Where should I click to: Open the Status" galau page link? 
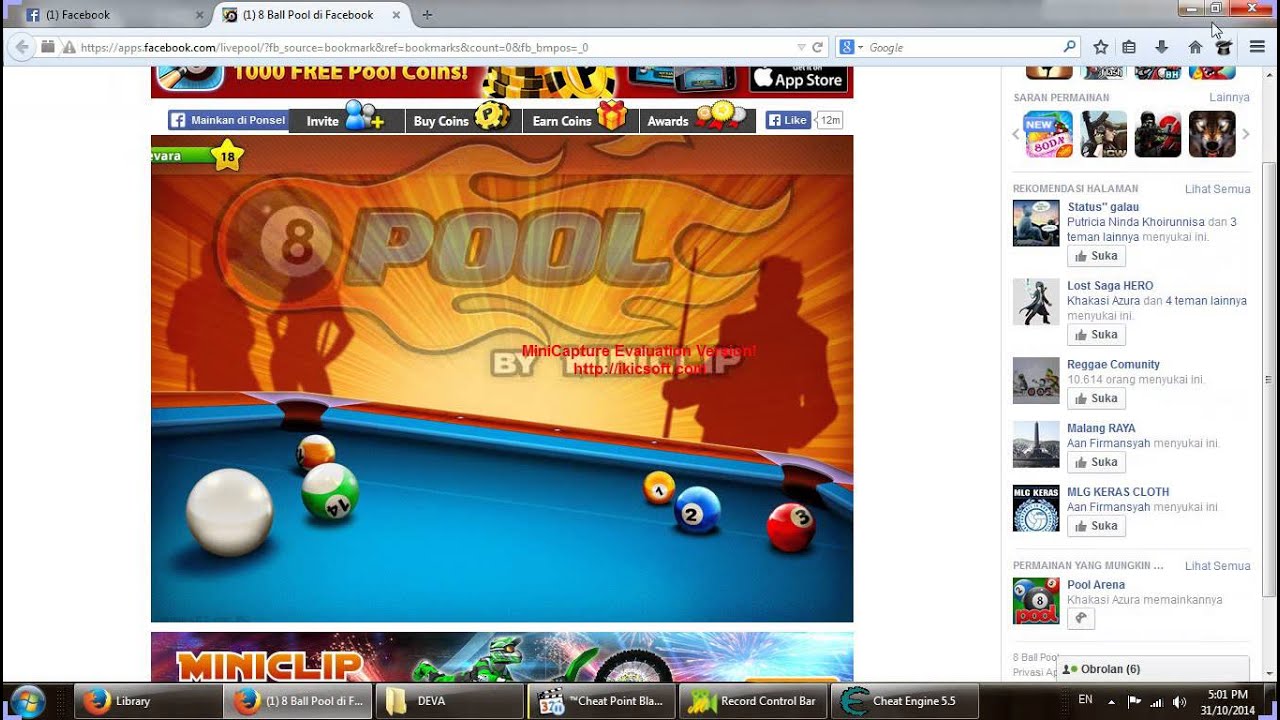pos(1103,207)
